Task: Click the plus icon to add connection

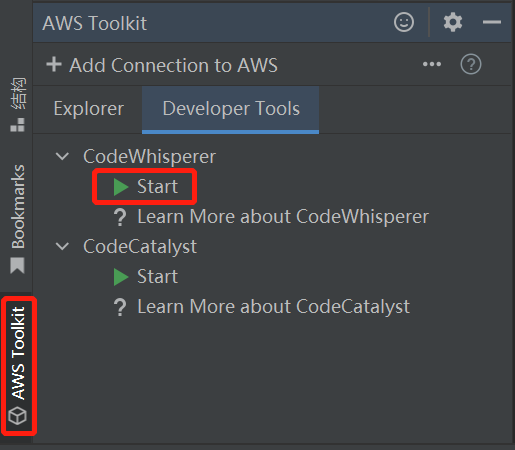Action: (54, 64)
